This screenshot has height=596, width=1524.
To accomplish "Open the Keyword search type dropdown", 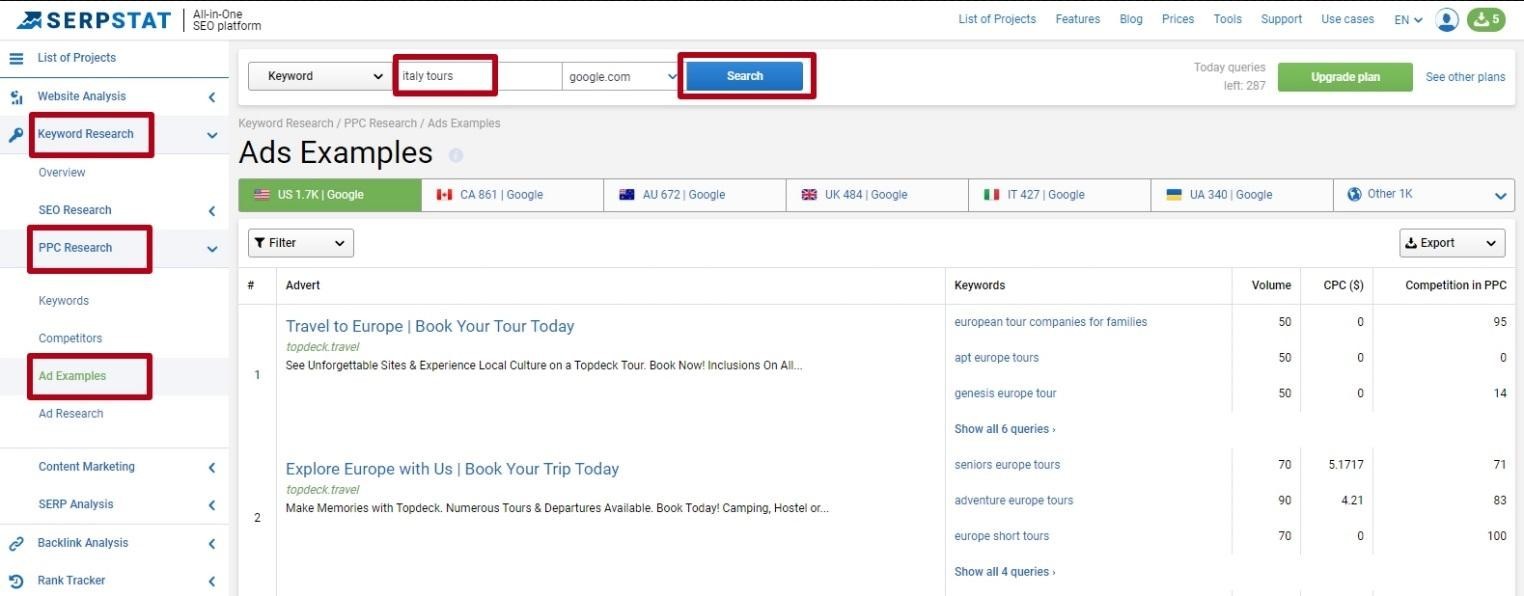I will click(x=320, y=76).
